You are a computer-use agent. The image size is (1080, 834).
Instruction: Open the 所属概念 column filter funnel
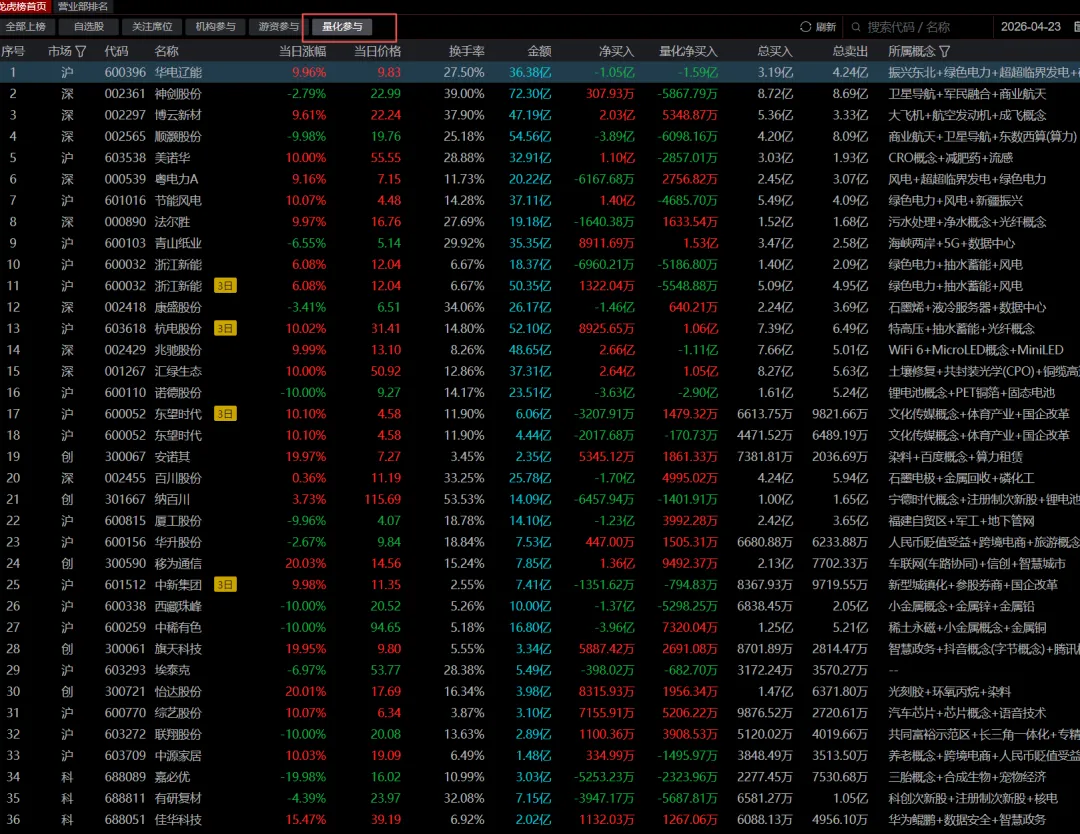[944, 51]
